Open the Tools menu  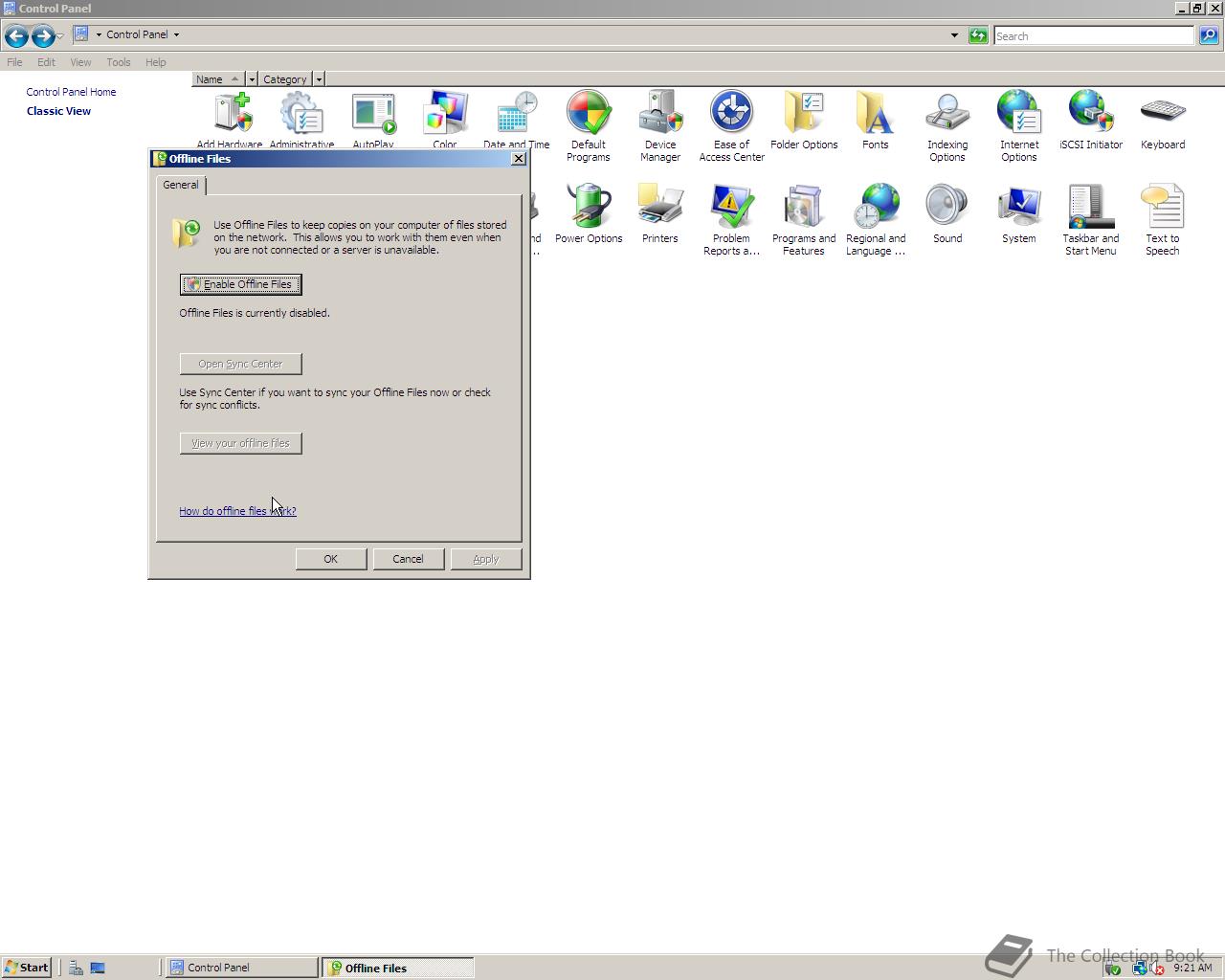click(118, 62)
